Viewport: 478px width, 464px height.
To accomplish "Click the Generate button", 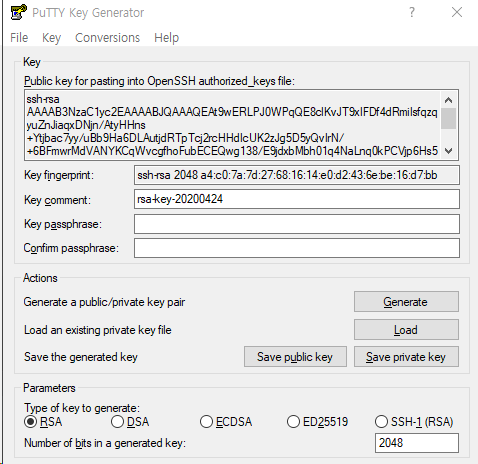I will pos(406,302).
